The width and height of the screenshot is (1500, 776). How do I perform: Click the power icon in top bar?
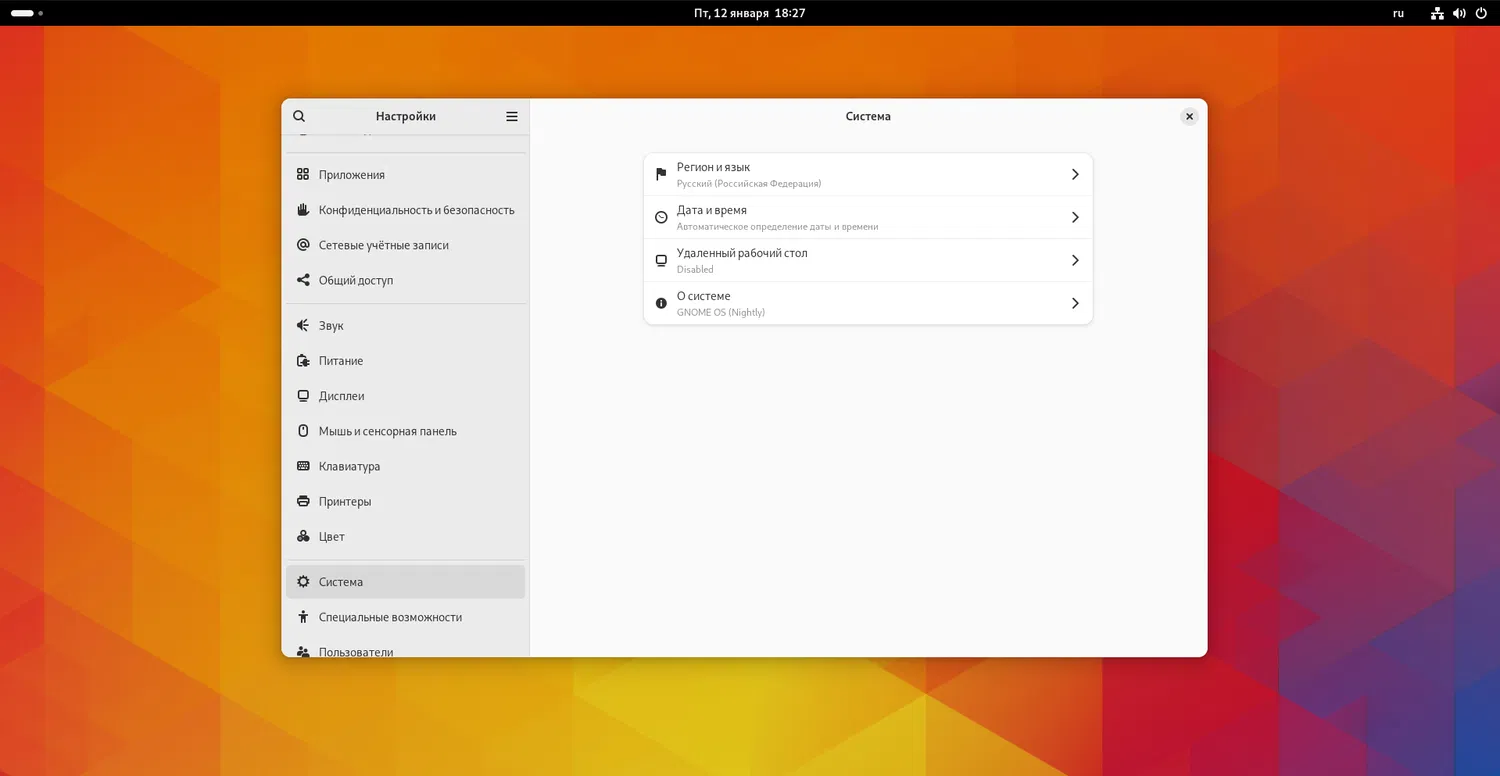tap(1481, 13)
